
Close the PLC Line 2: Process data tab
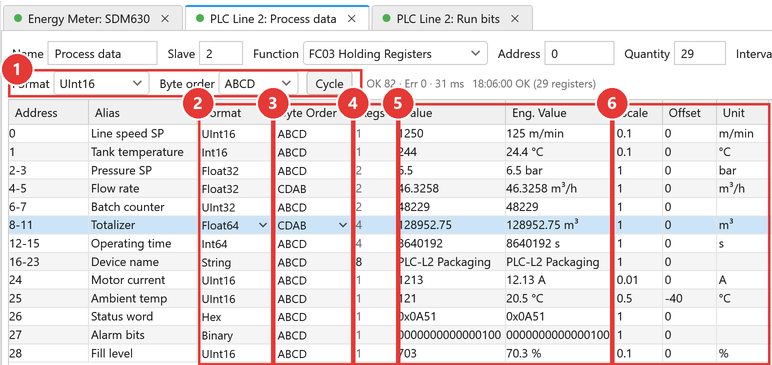click(352, 19)
